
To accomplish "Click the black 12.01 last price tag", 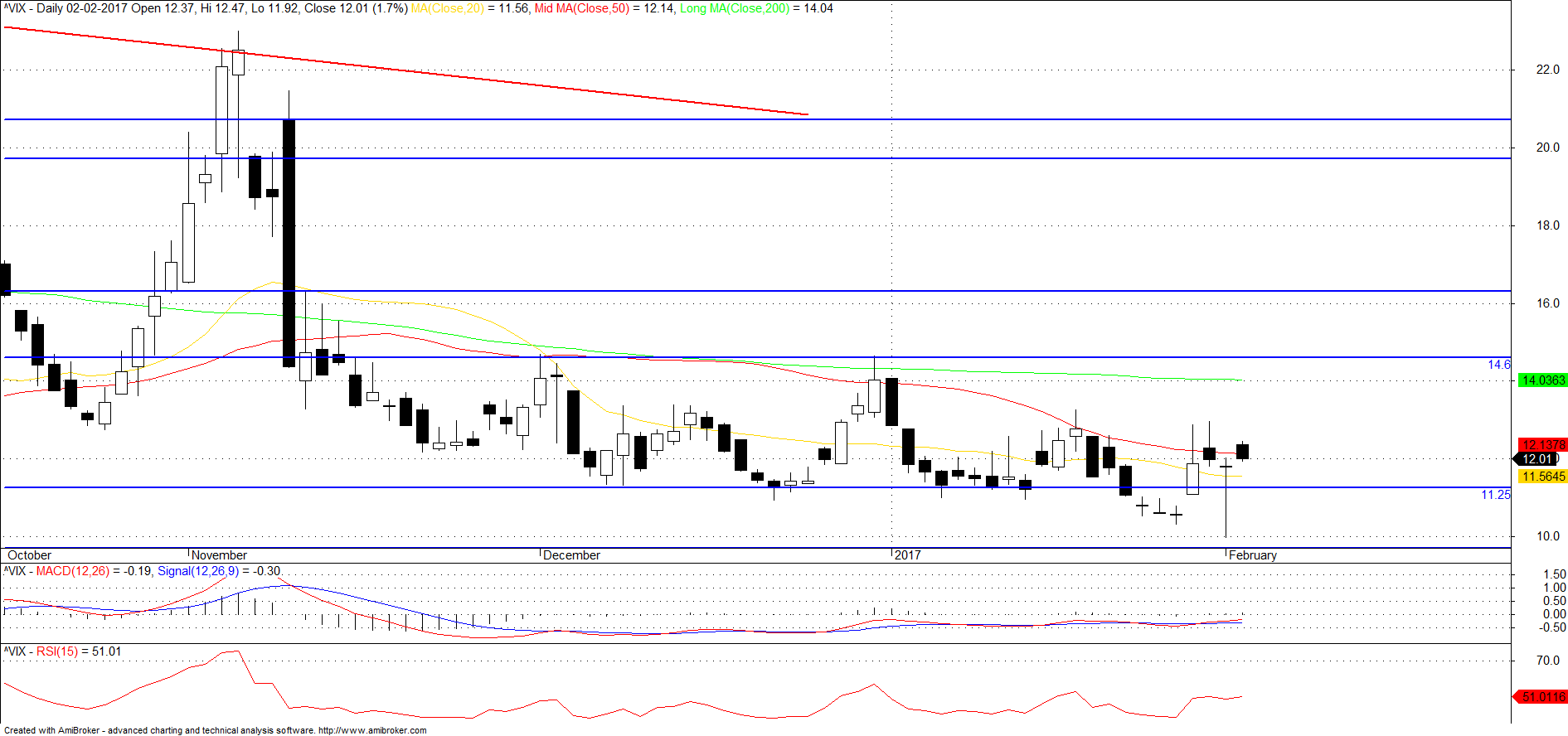I will (1537, 459).
